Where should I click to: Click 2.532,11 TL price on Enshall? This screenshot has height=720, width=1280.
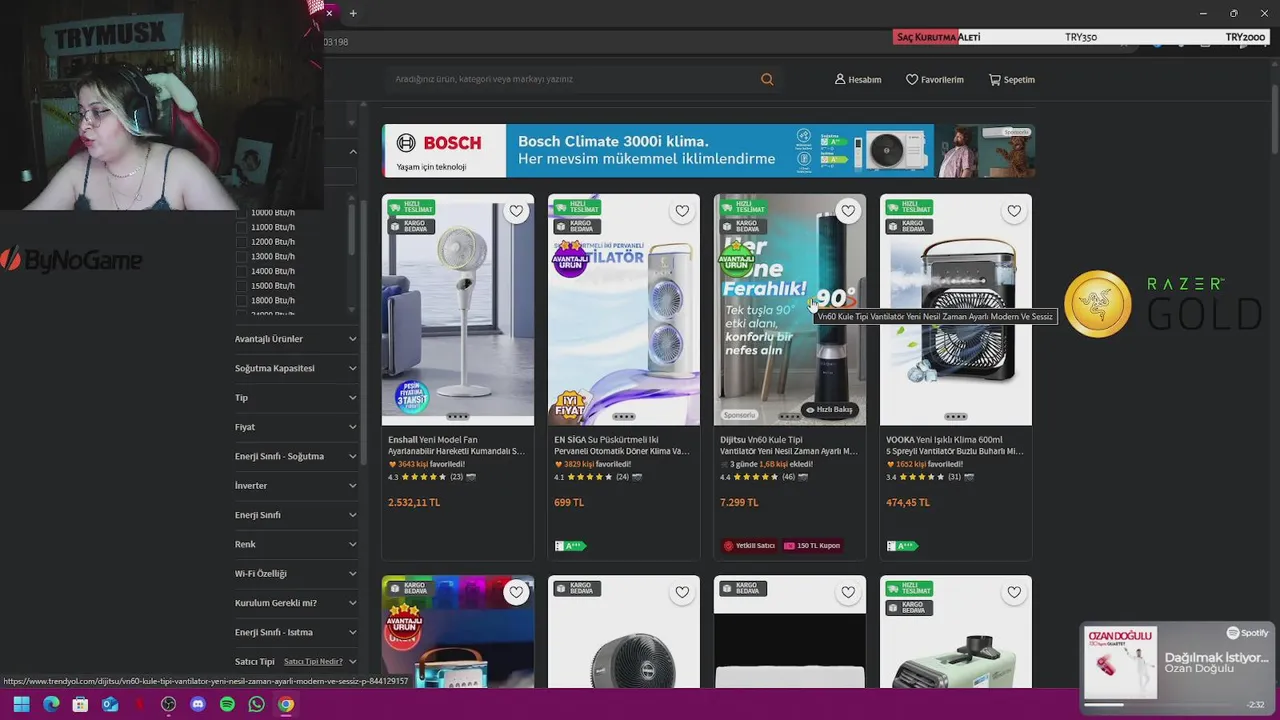(414, 502)
